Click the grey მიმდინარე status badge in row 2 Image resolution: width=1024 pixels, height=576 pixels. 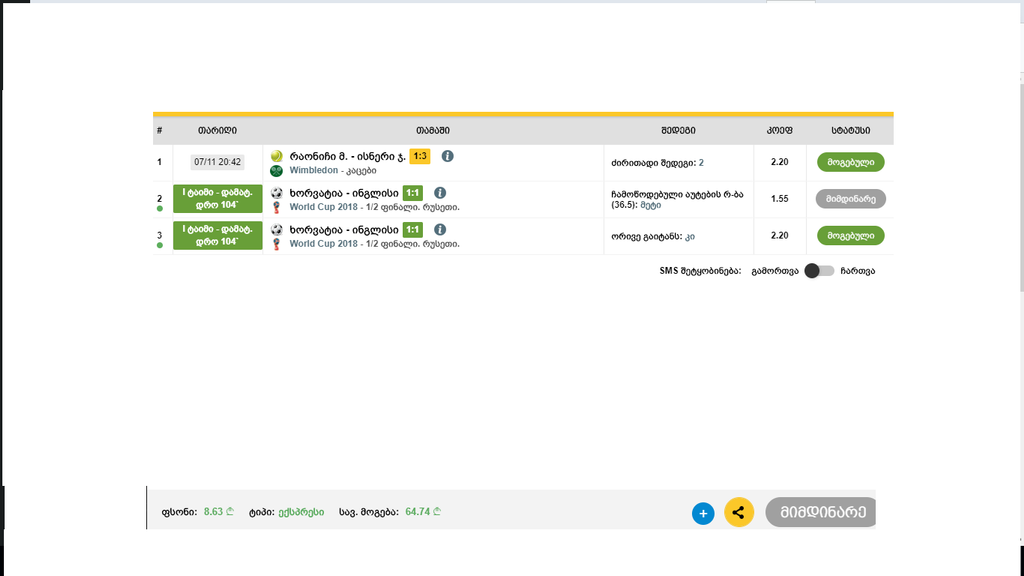[x=850, y=199]
